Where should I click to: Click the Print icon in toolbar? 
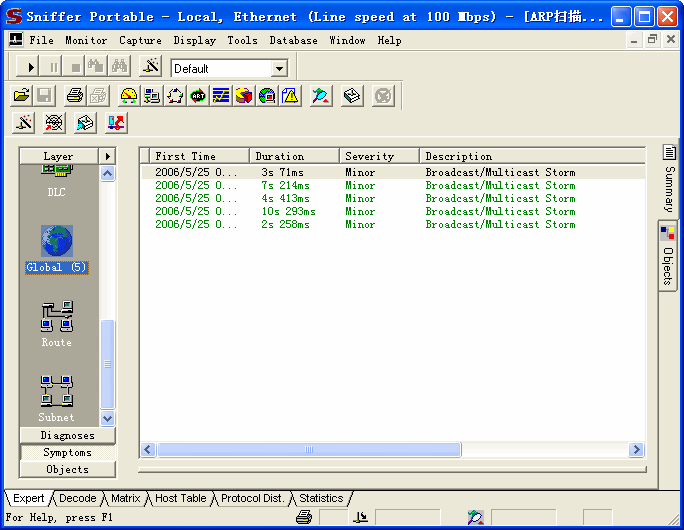[x=74, y=96]
